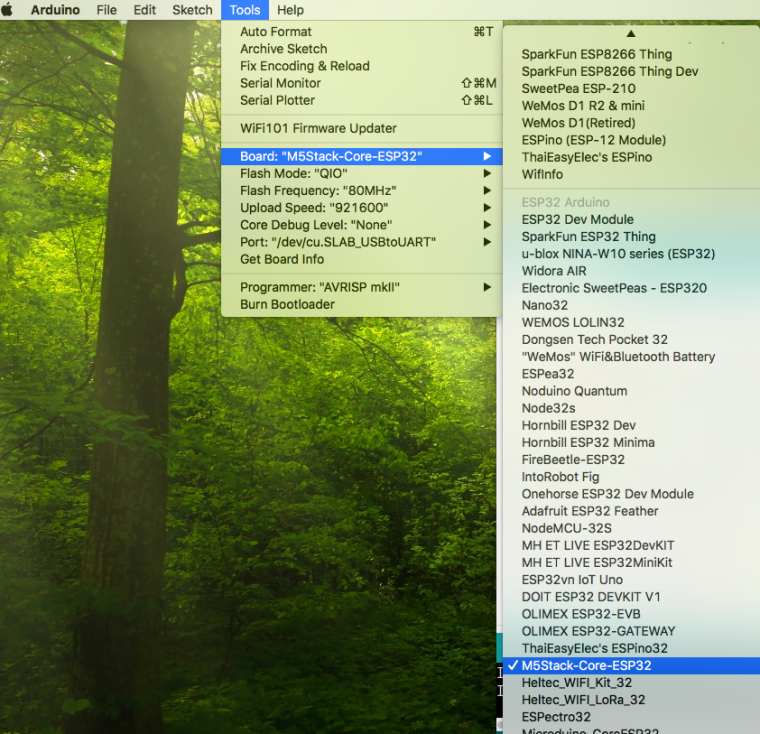Viewport: 760px width, 734px height.
Task: Choose MH ET LIVE ESP32DevKIT
Action: click(x=632, y=546)
